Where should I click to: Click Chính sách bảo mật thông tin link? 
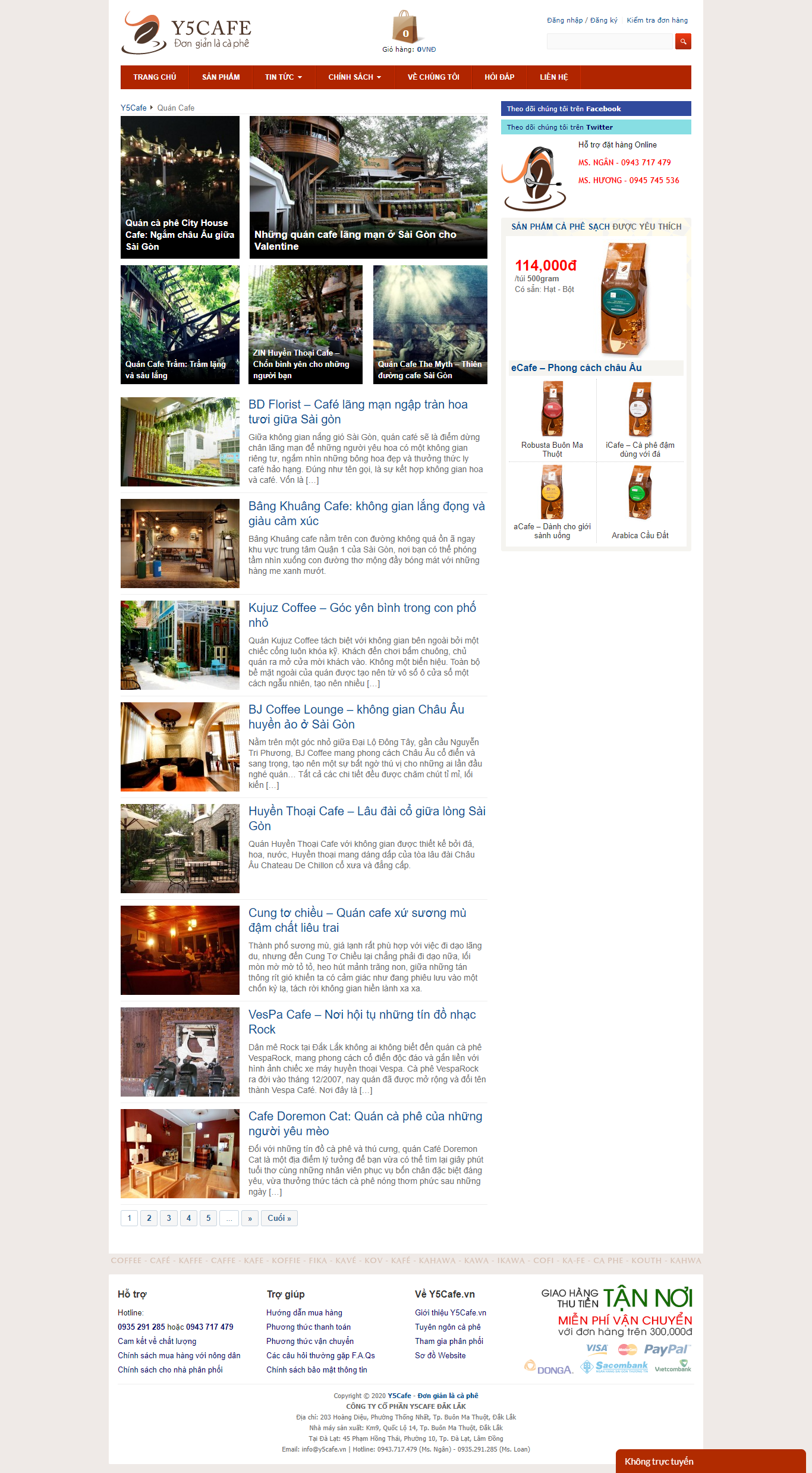coord(317,1370)
